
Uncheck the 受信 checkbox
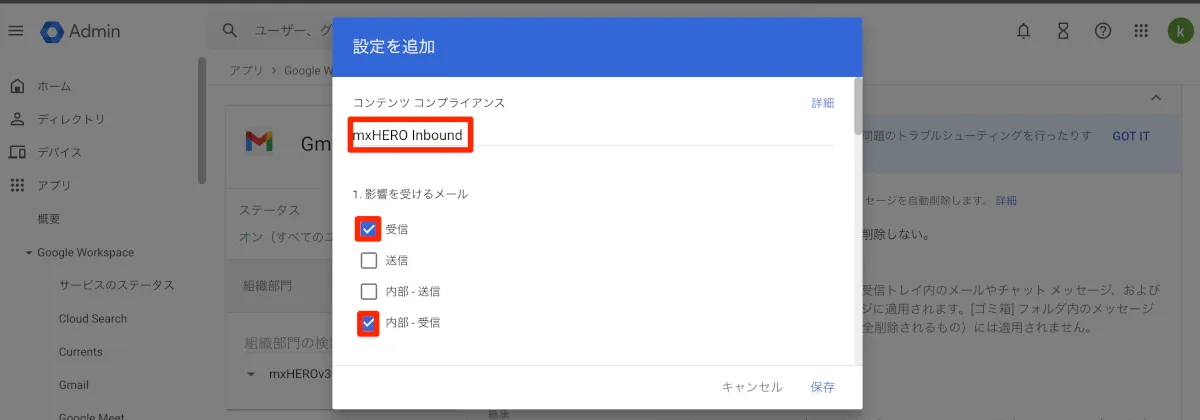pyautogui.click(x=369, y=230)
